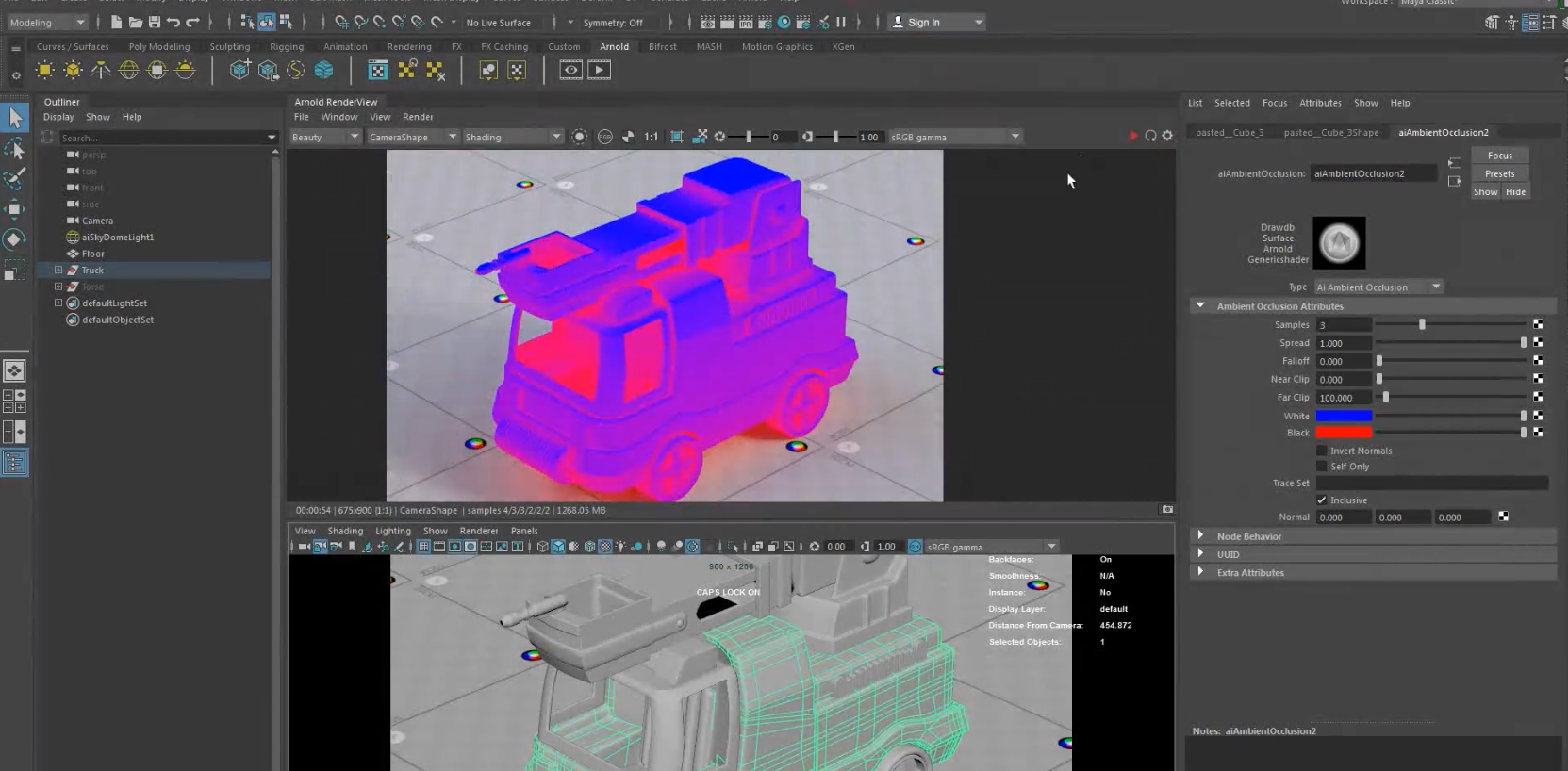
Task: Toggle the Invert Normals checkbox
Action: (x=1321, y=451)
